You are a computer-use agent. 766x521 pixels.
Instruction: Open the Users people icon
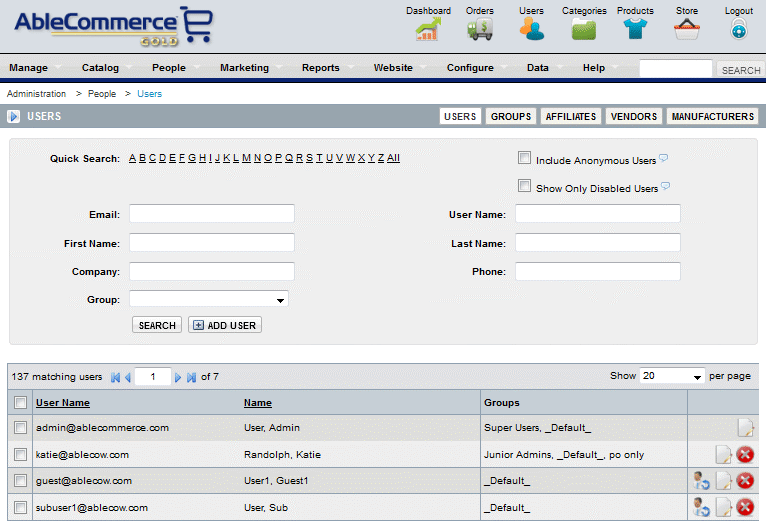pos(532,29)
